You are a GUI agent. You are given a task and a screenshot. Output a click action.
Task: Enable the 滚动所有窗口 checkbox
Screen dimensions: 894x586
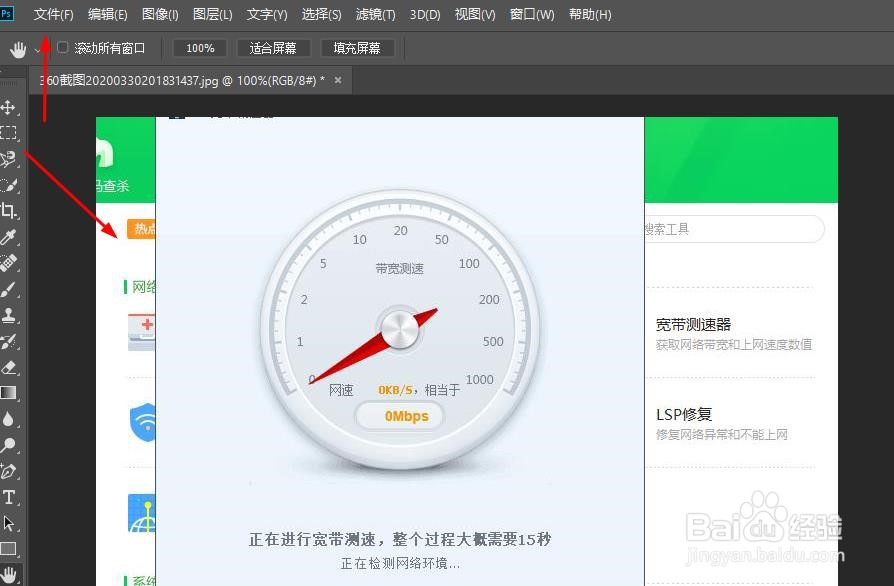[63, 47]
